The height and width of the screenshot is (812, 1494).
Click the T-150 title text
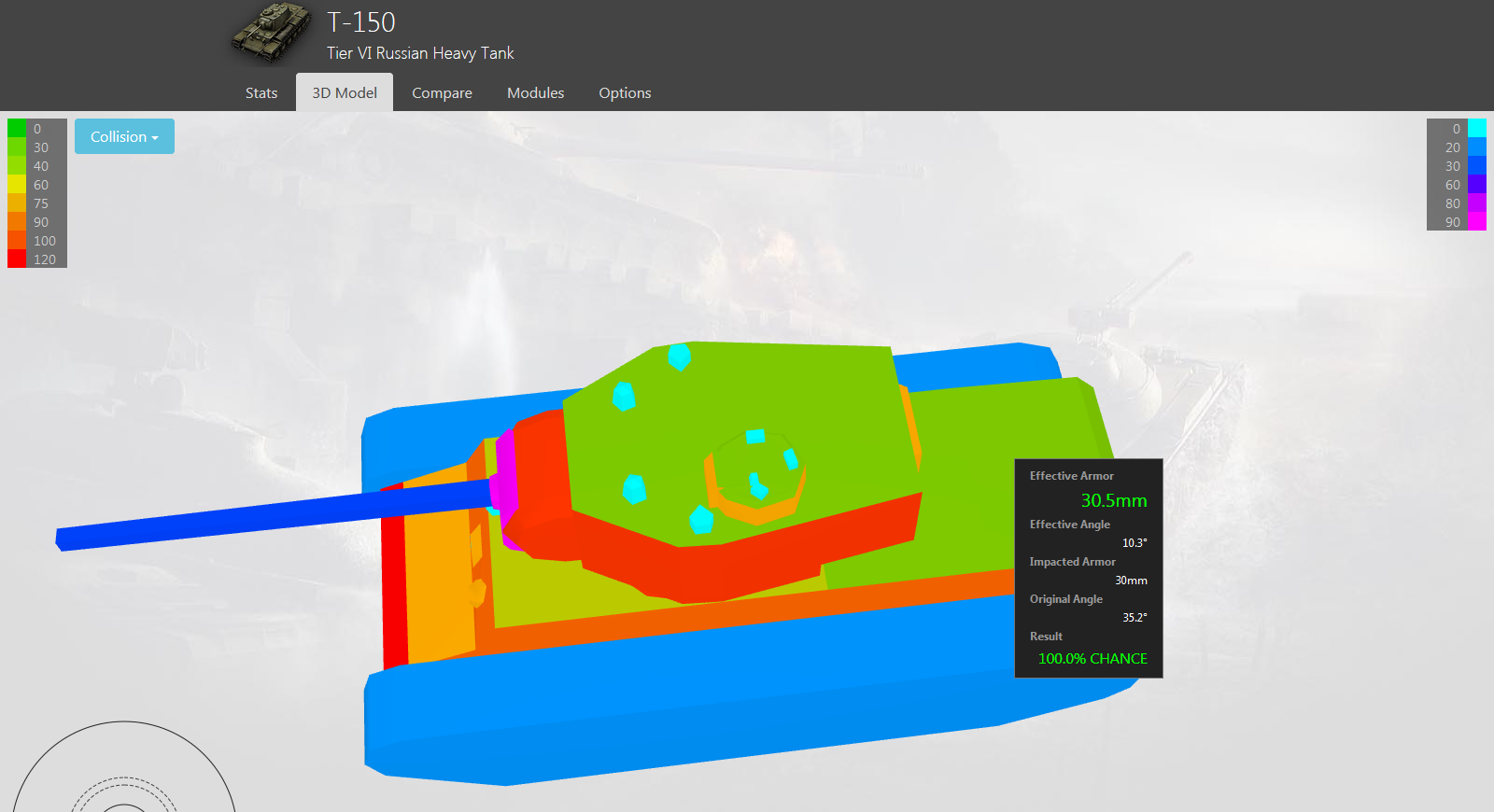[x=361, y=22]
